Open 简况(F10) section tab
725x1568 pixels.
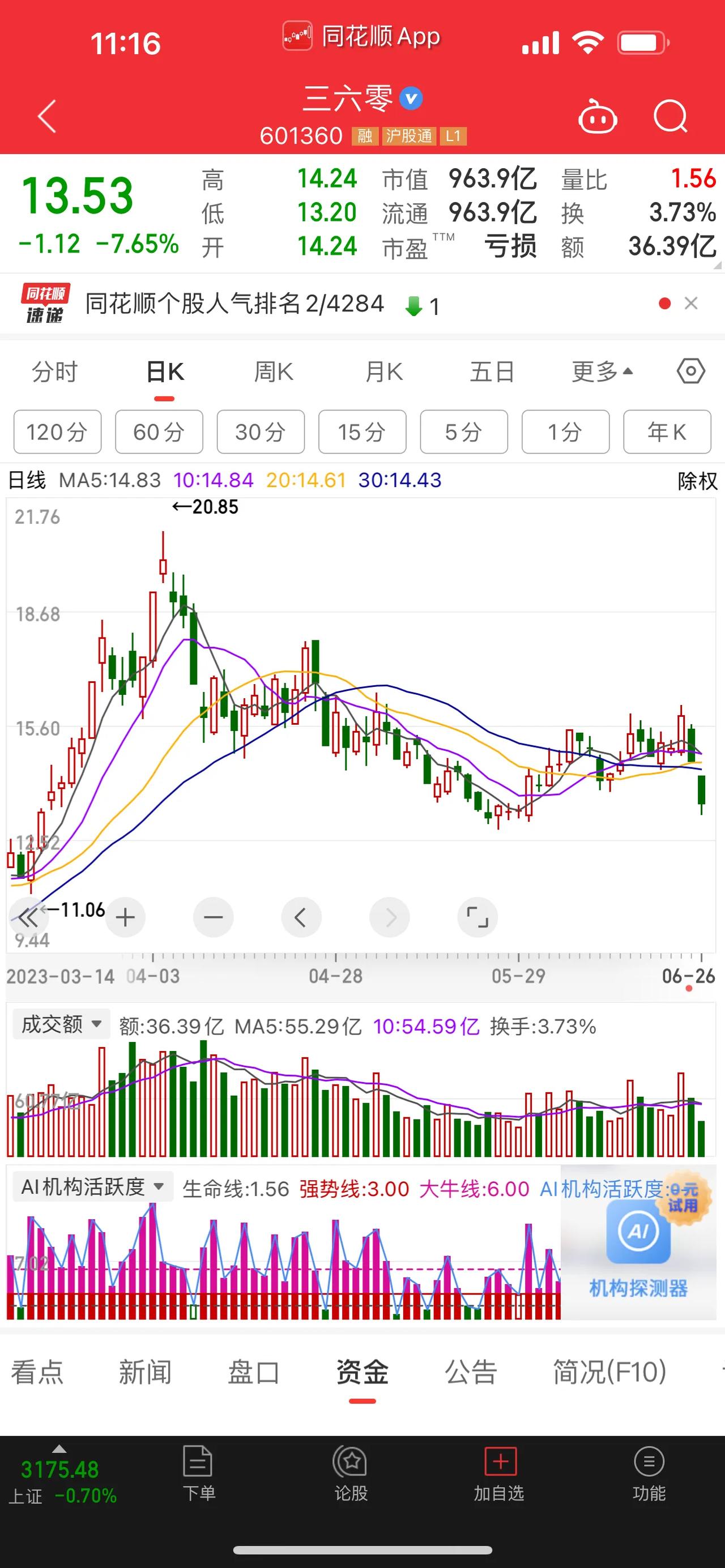tap(610, 1373)
